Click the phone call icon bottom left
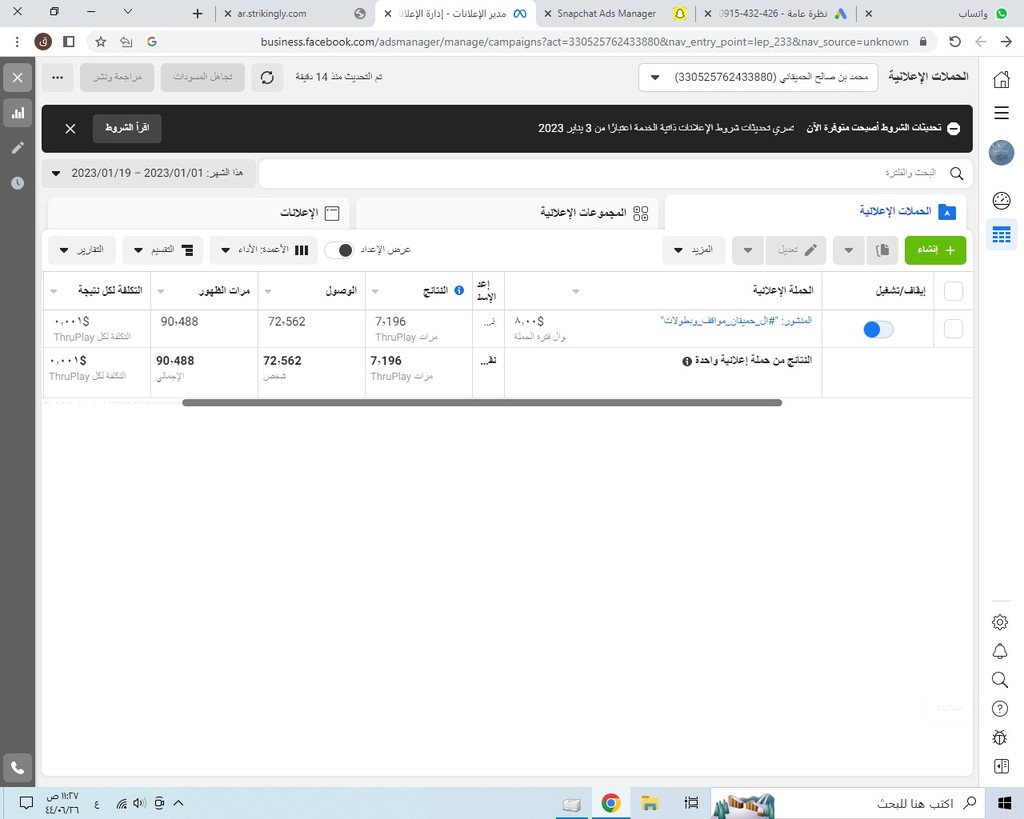The height and width of the screenshot is (819, 1024). point(18,768)
